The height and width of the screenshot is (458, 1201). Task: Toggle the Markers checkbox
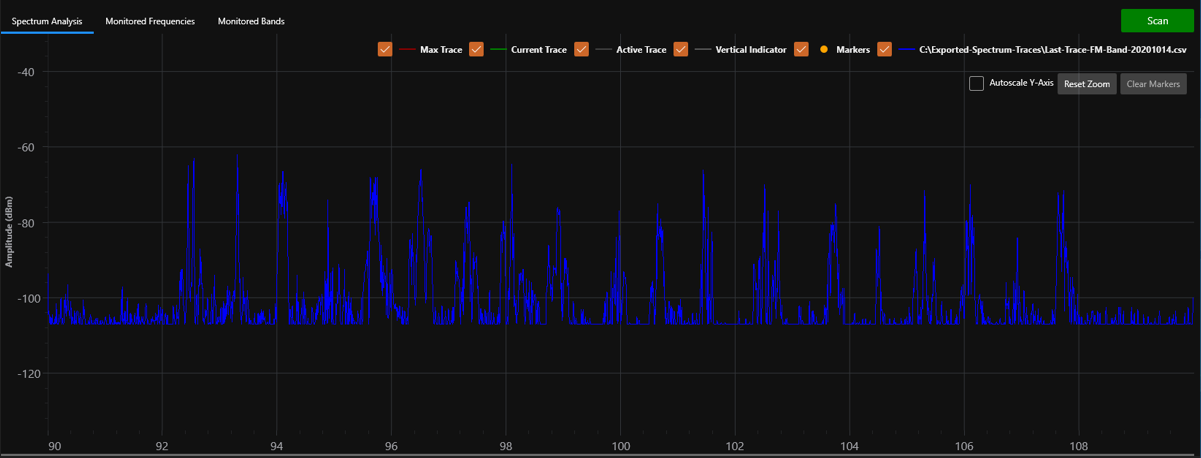801,49
